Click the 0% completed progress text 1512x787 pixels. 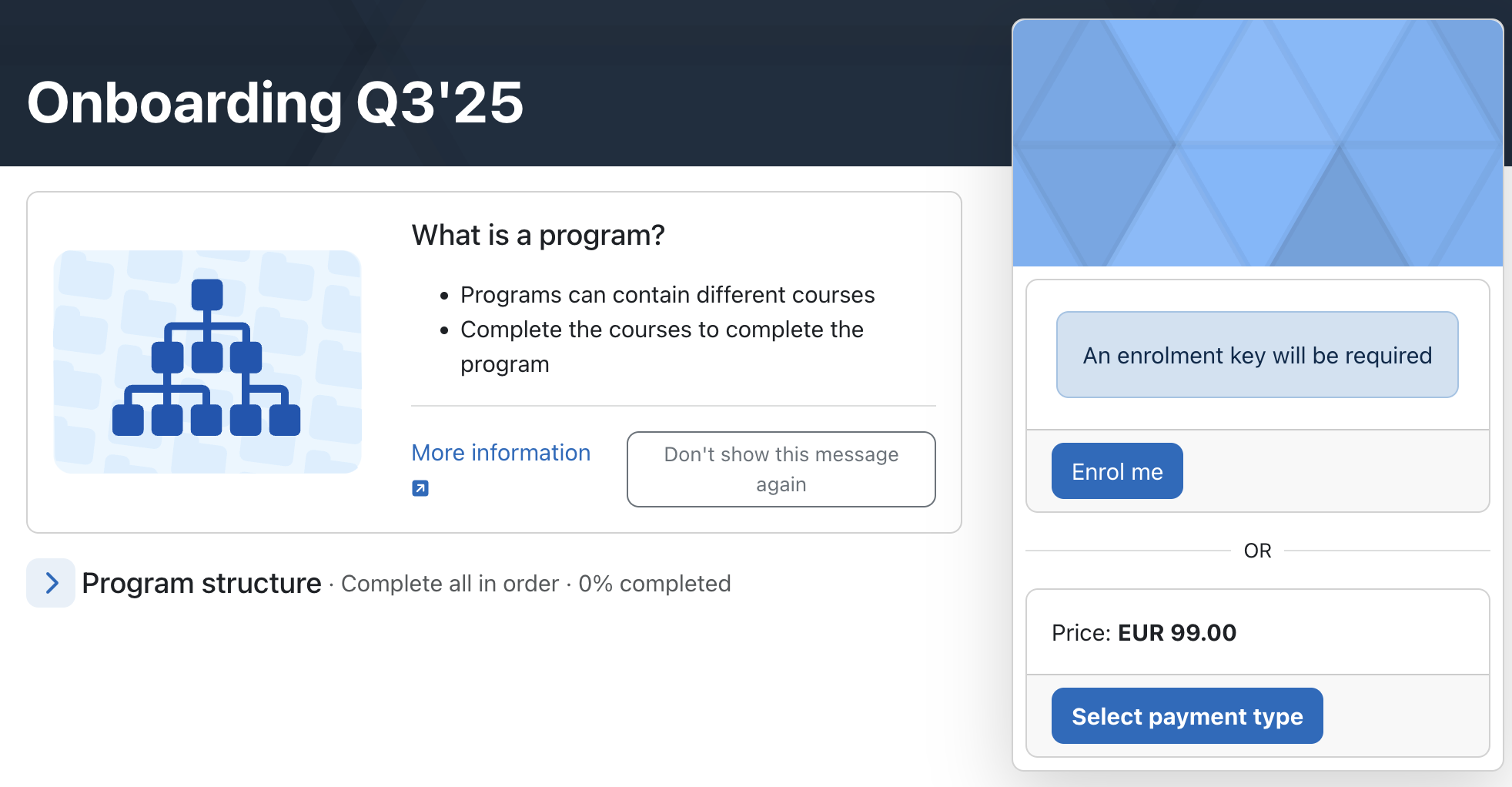654,584
